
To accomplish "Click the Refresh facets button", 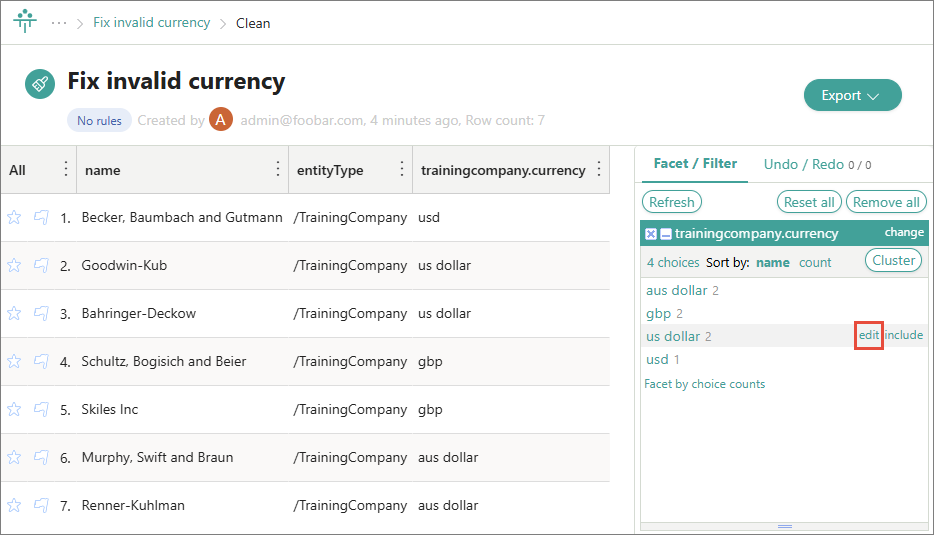I will pos(672,202).
